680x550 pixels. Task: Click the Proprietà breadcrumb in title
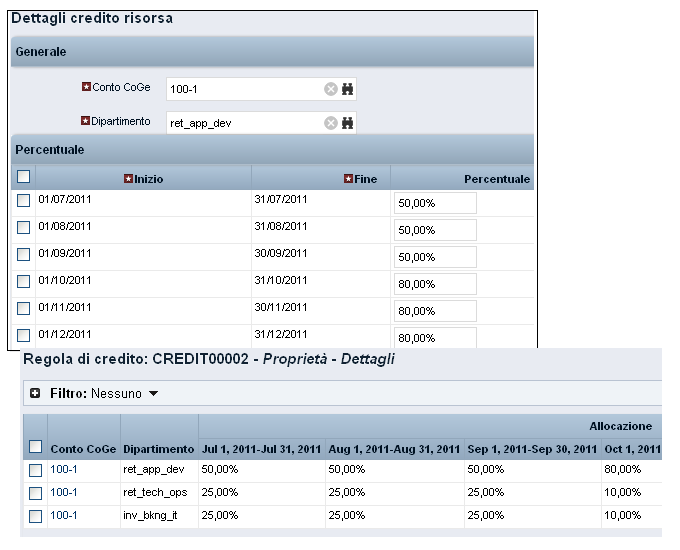pyautogui.click(x=295, y=359)
